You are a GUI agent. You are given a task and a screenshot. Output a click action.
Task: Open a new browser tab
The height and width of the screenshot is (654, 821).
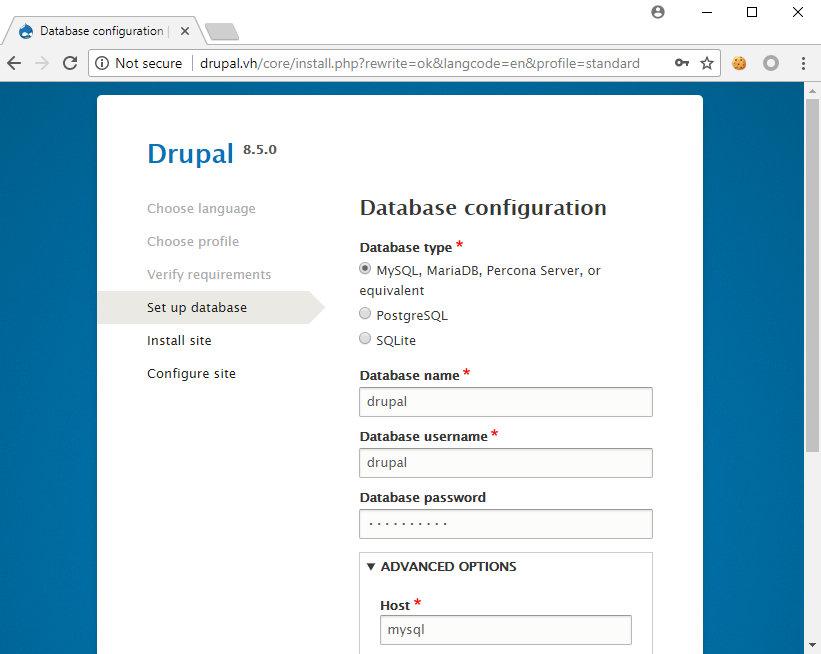click(x=221, y=32)
